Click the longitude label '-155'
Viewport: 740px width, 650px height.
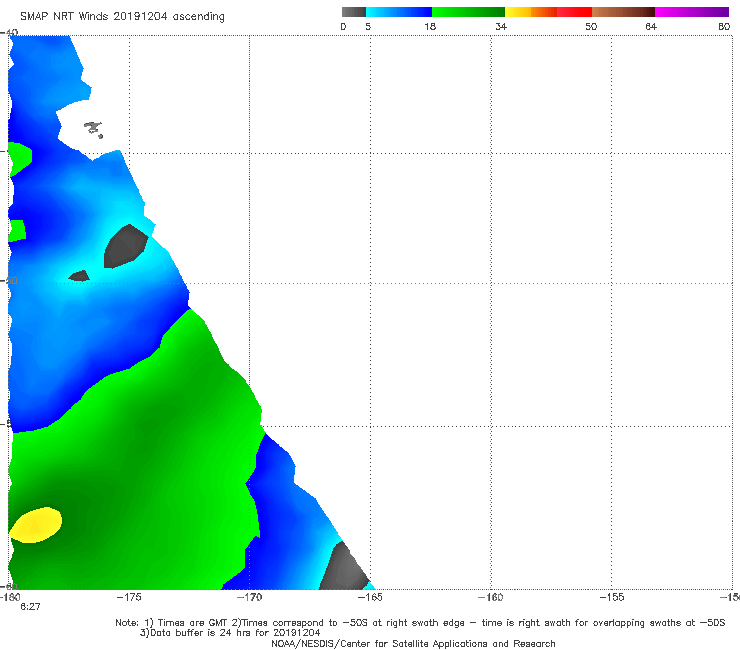612,597
